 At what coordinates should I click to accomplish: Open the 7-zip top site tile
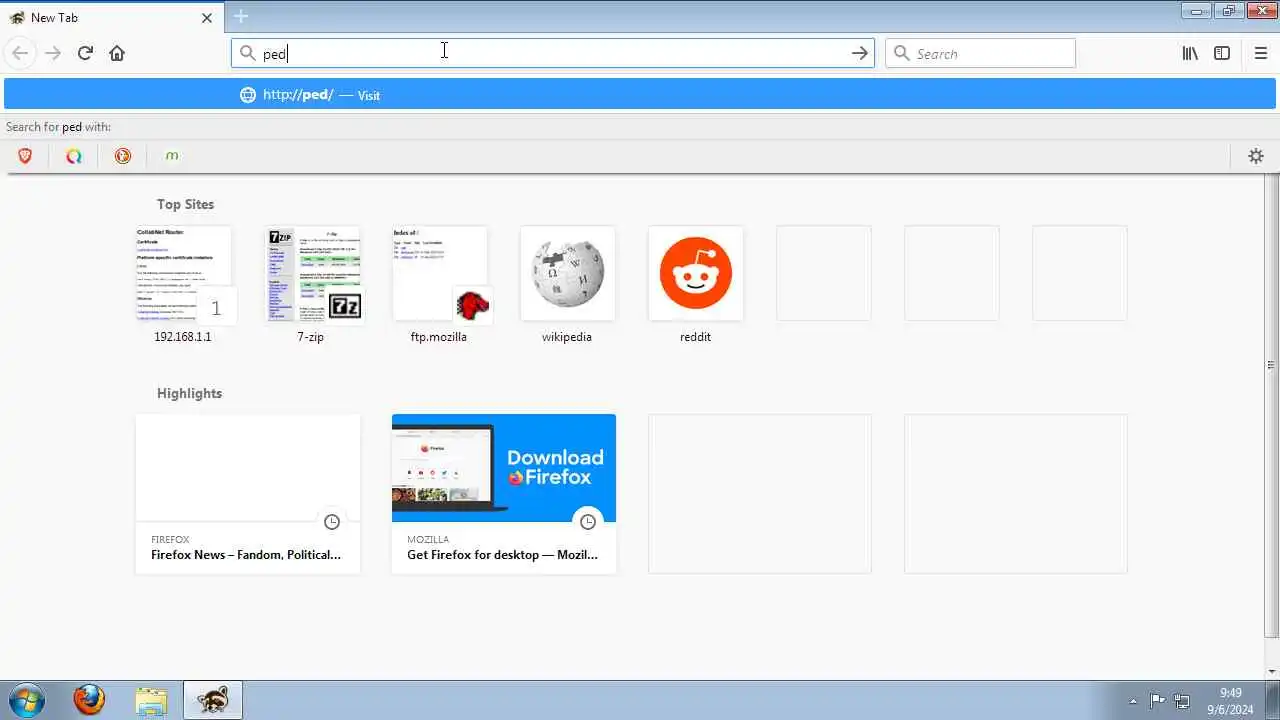pos(311,274)
